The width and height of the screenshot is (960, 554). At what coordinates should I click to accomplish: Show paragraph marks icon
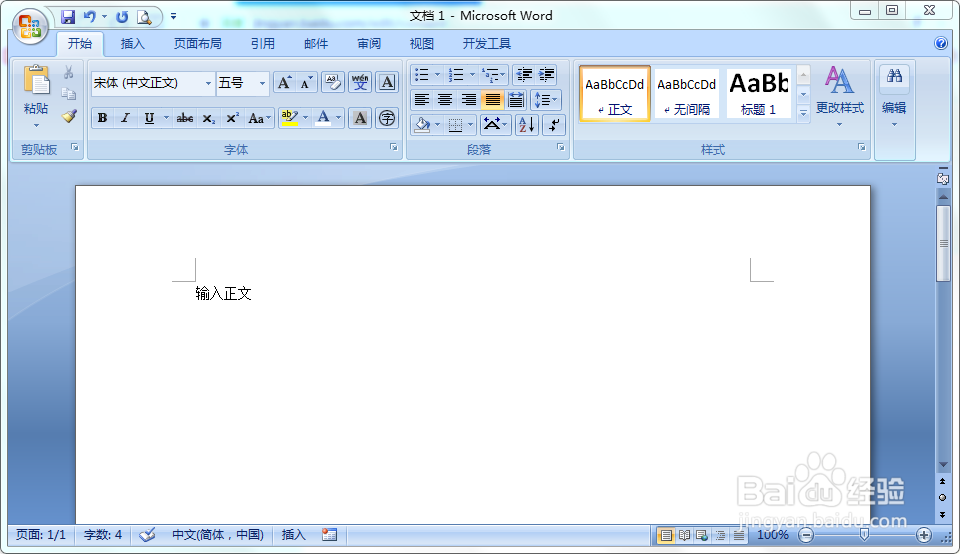[x=553, y=125]
